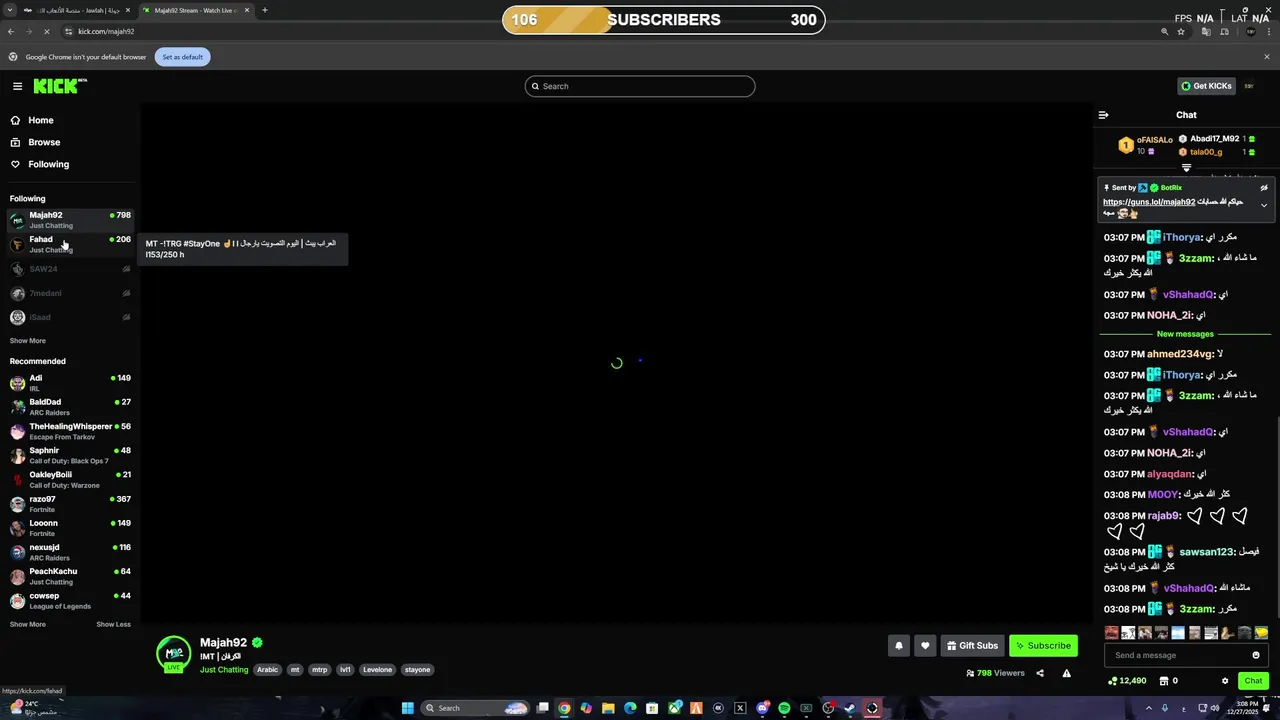Open razo97 Fortnite channel

pyautogui.click(x=70, y=504)
